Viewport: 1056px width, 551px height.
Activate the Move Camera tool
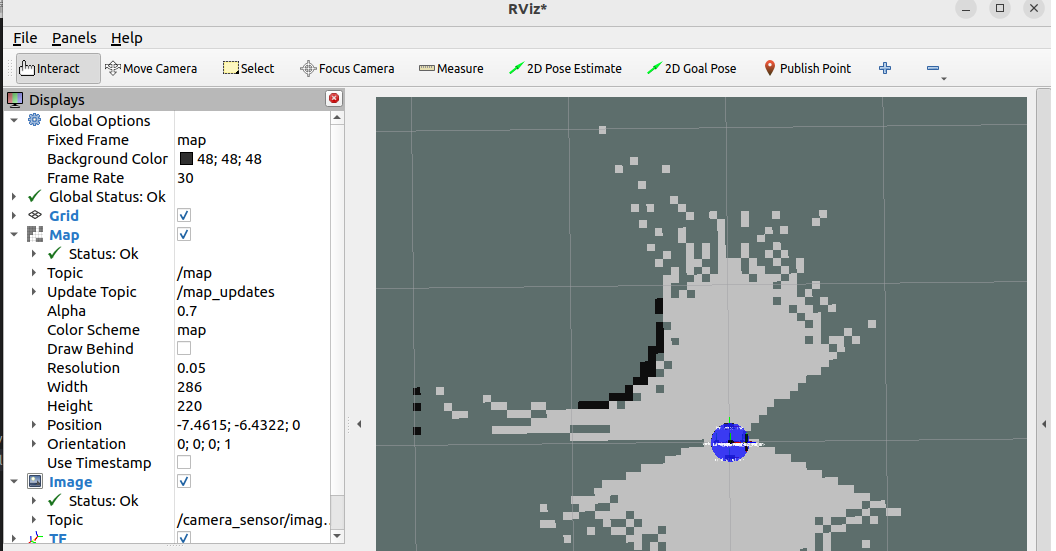tap(151, 68)
